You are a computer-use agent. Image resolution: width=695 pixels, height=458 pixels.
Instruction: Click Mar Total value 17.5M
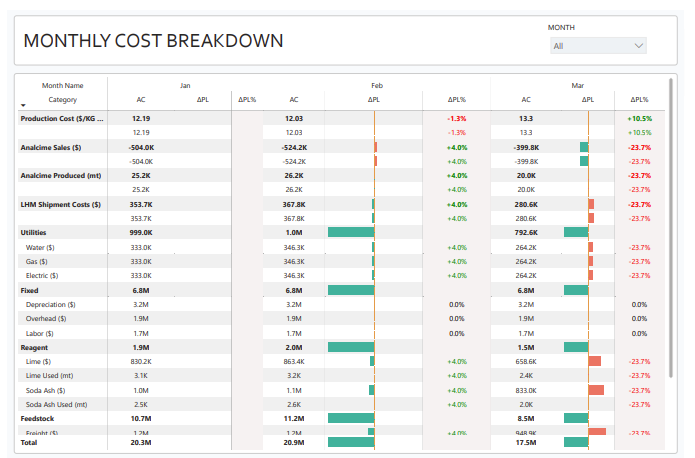click(526, 442)
